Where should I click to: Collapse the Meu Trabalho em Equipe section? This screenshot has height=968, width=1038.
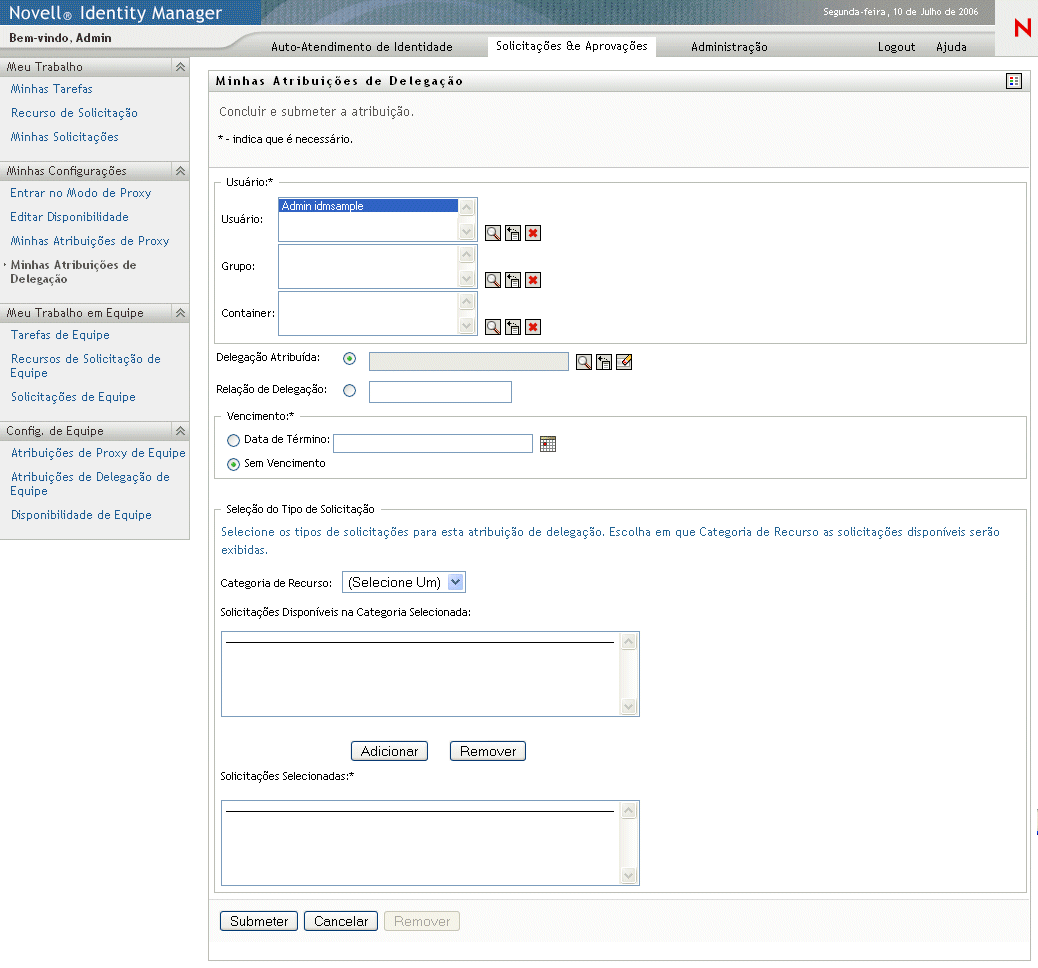click(x=180, y=313)
